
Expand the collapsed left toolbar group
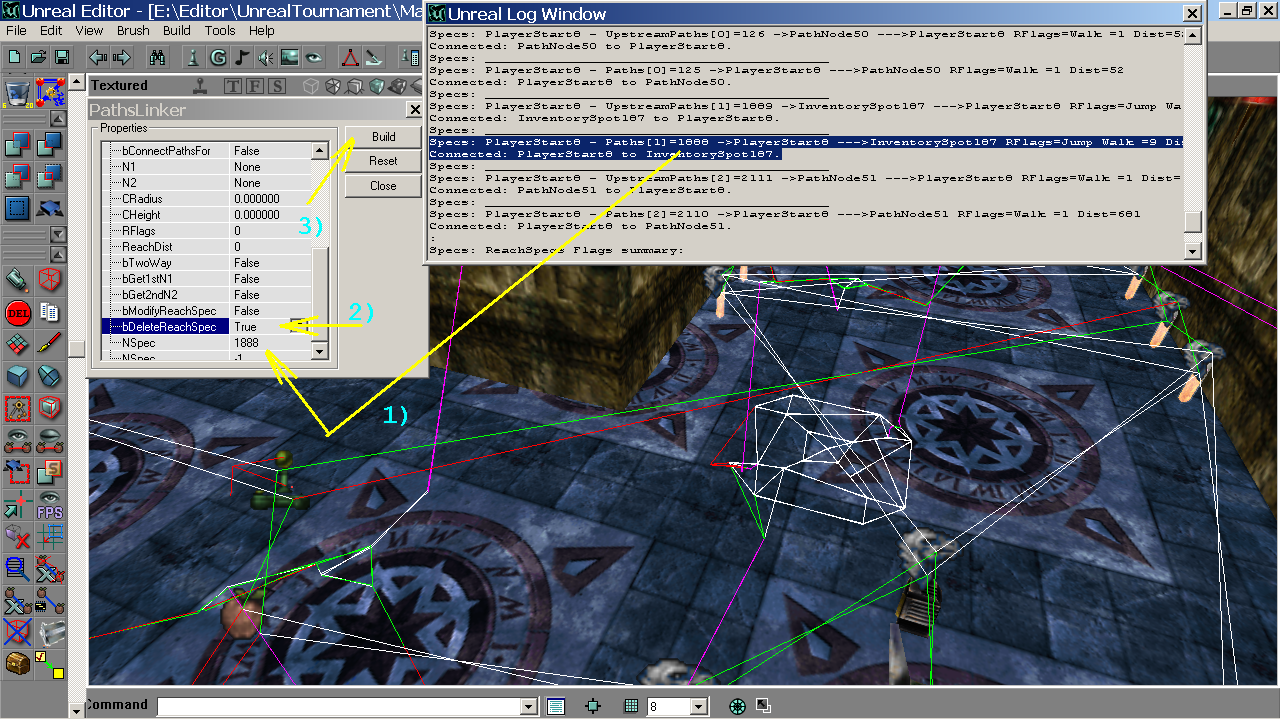(57, 234)
